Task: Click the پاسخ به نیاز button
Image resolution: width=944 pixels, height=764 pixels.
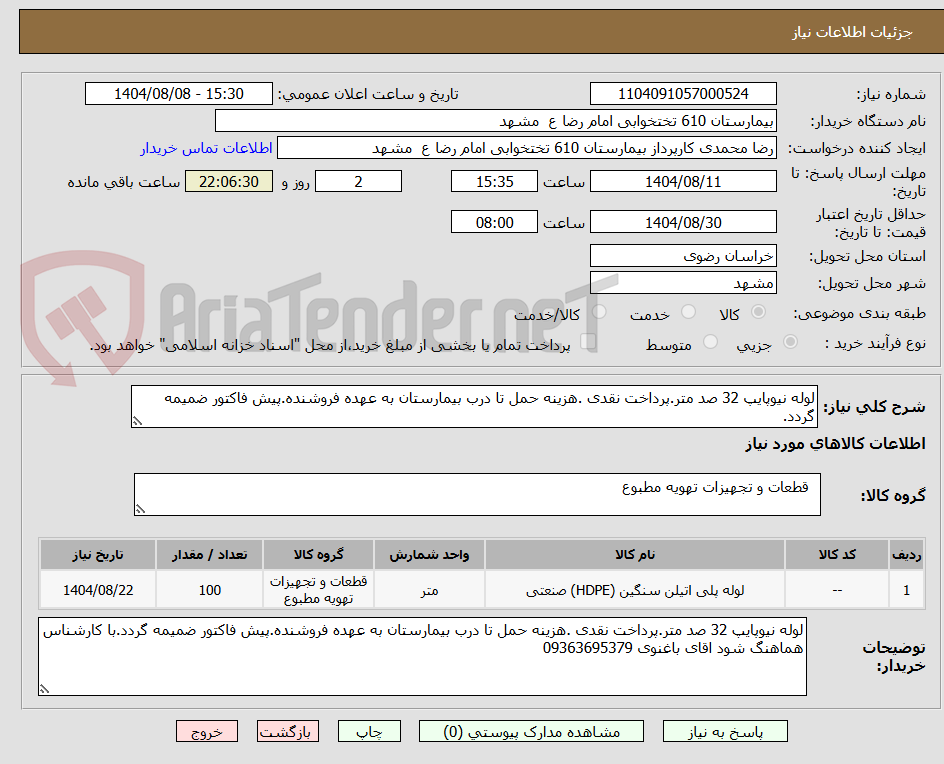Action: tap(725, 731)
